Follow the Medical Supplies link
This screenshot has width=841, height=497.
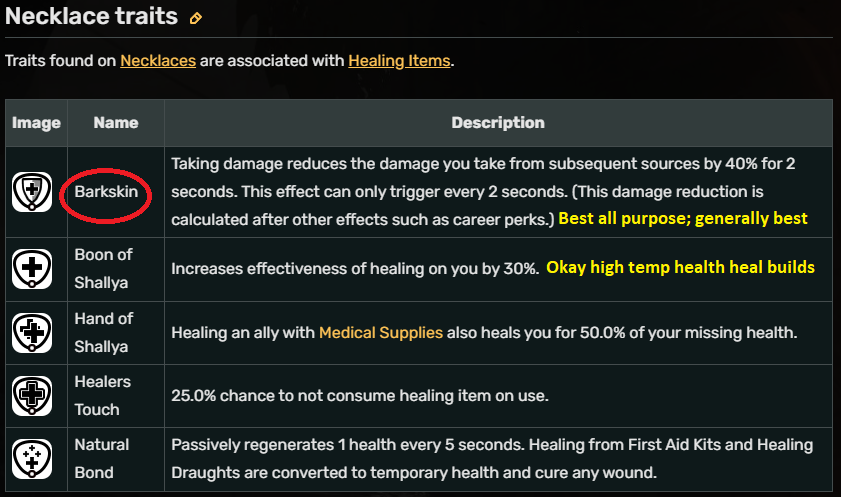[x=382, y=332]
